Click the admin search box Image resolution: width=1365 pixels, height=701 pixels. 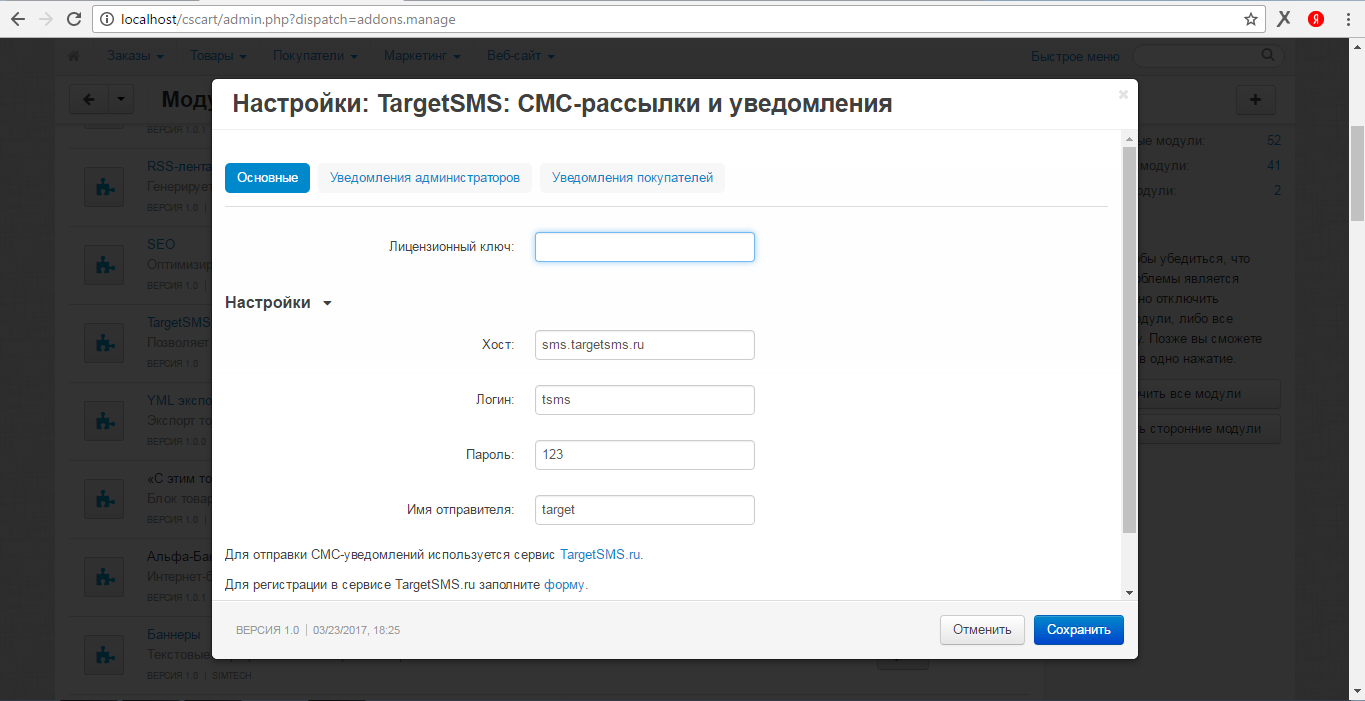[x=1207, y=56]
